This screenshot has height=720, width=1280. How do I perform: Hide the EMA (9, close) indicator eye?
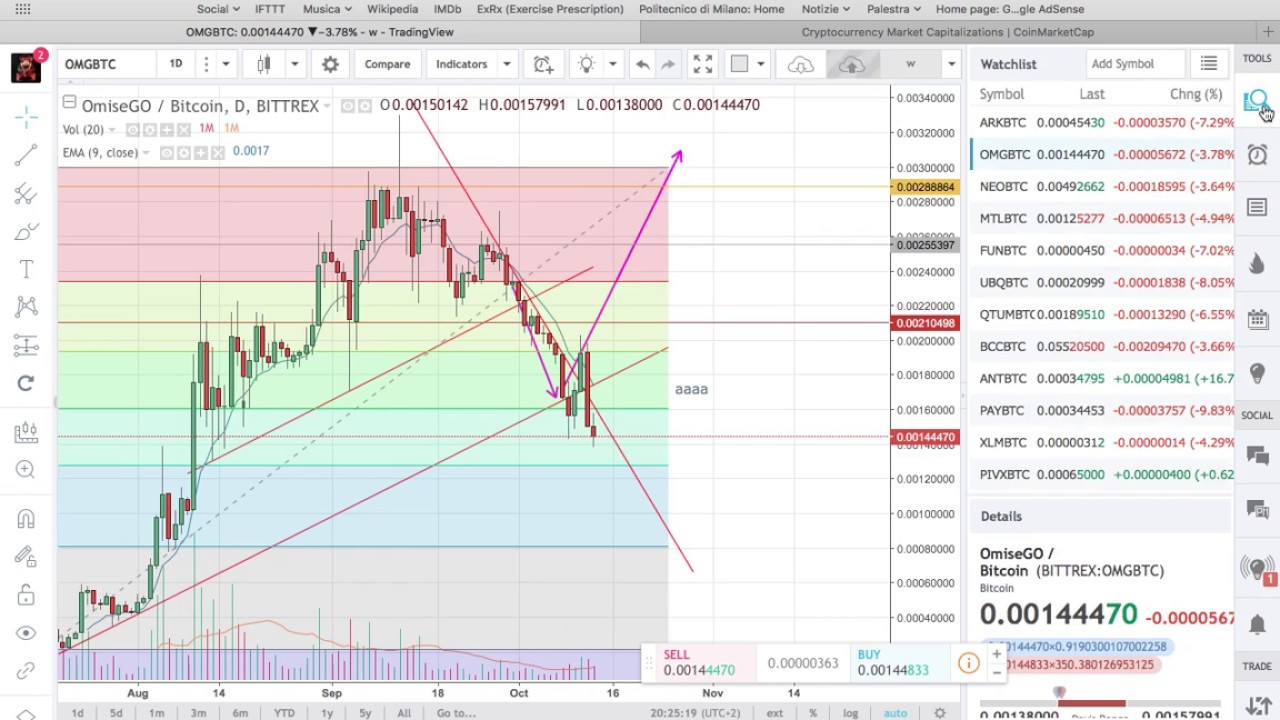pyautogui.click(x=168, y=153)
